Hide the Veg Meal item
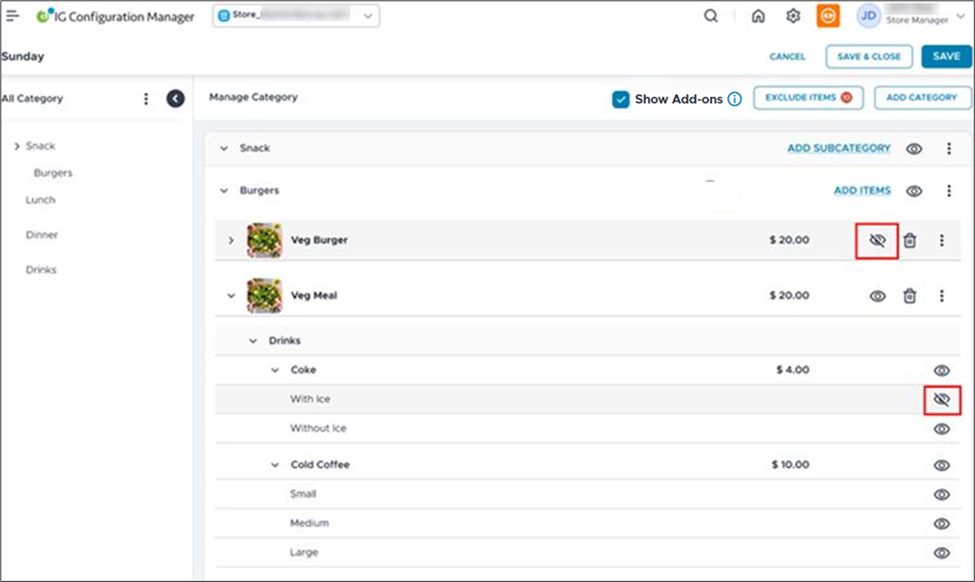This screenshot has height=582, width=975. point(877,295)
